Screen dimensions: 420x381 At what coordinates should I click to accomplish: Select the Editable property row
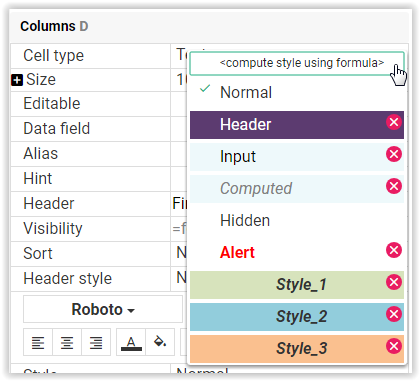pos(91,104)
